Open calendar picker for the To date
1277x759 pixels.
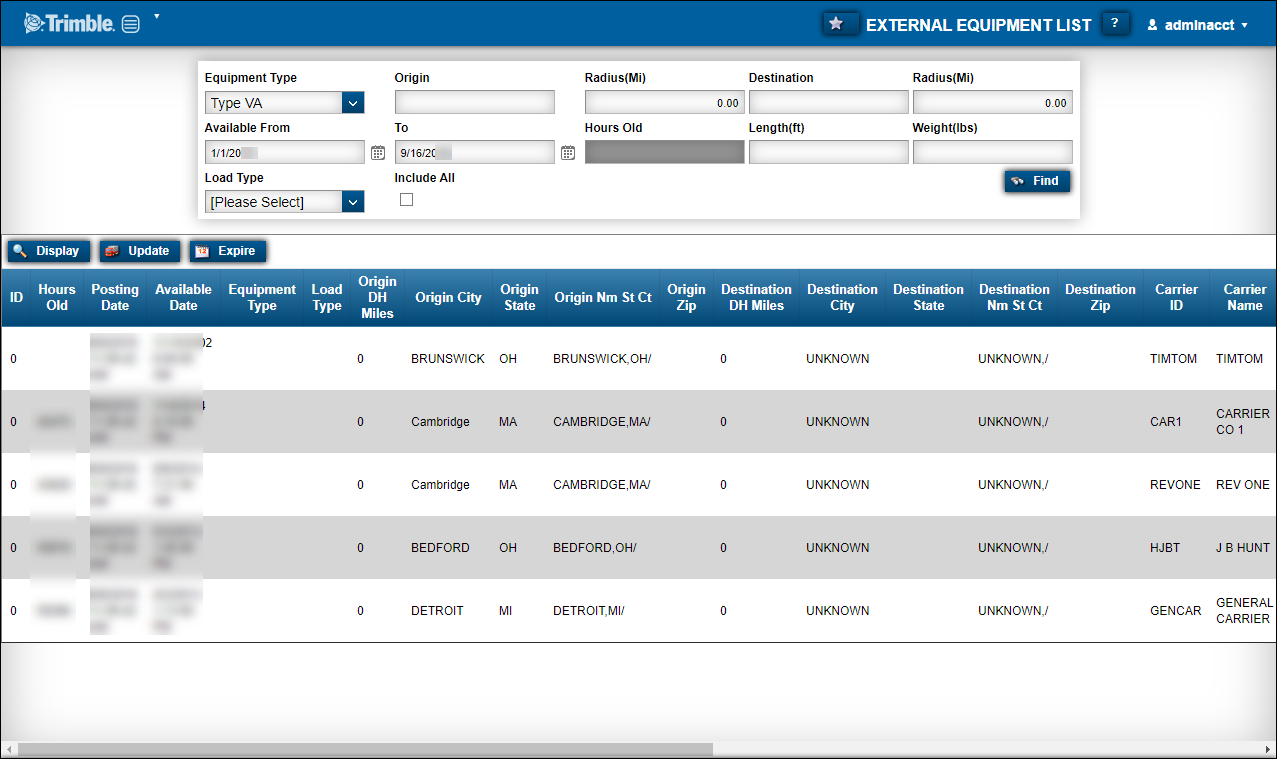click(x=568, y=152)
